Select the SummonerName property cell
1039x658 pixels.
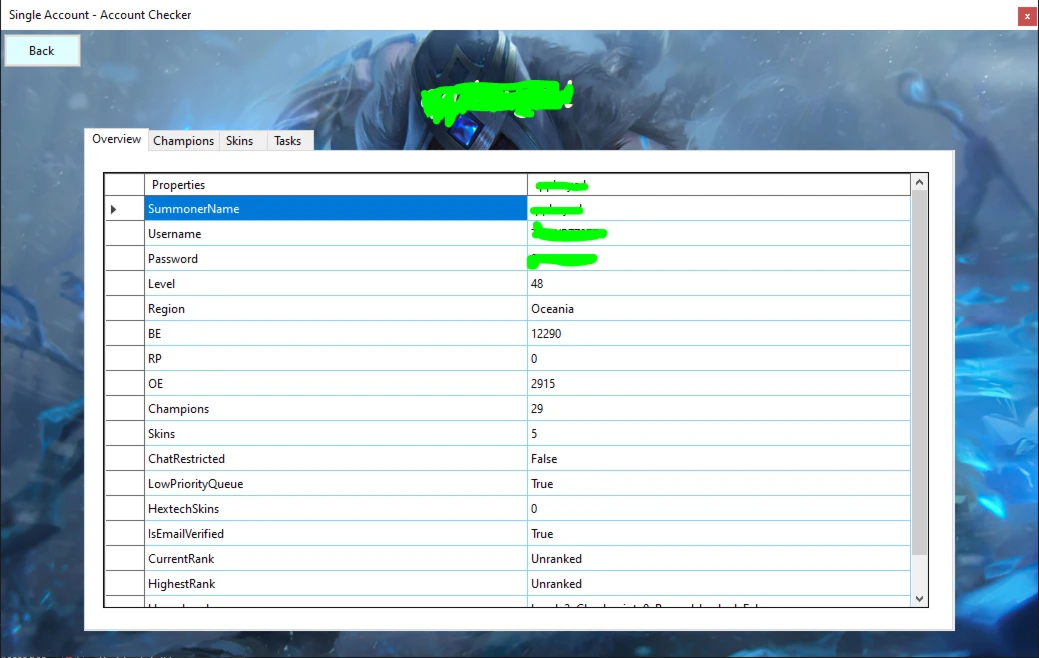336,209
